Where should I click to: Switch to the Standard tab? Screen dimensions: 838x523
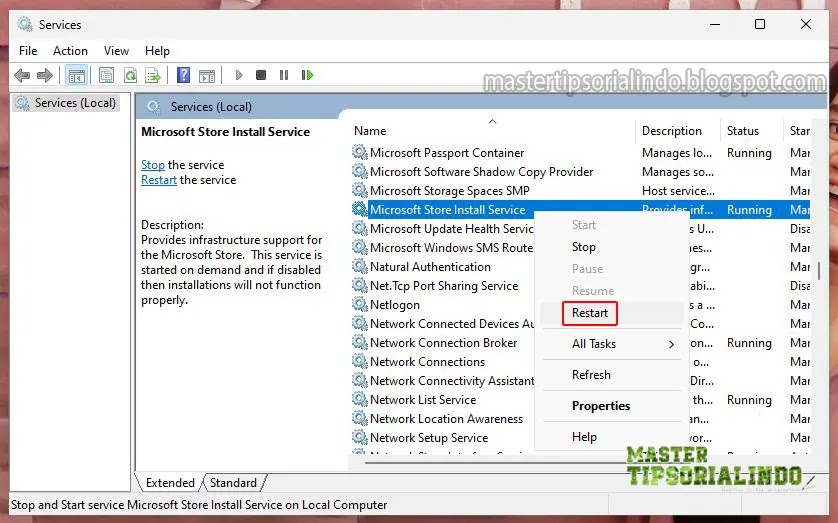[x=233, y=482]
